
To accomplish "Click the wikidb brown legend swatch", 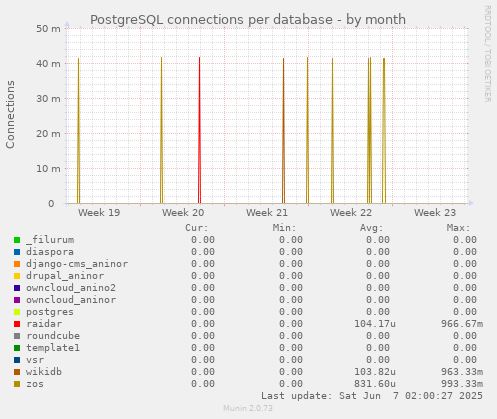I will [x=17, y=372].
